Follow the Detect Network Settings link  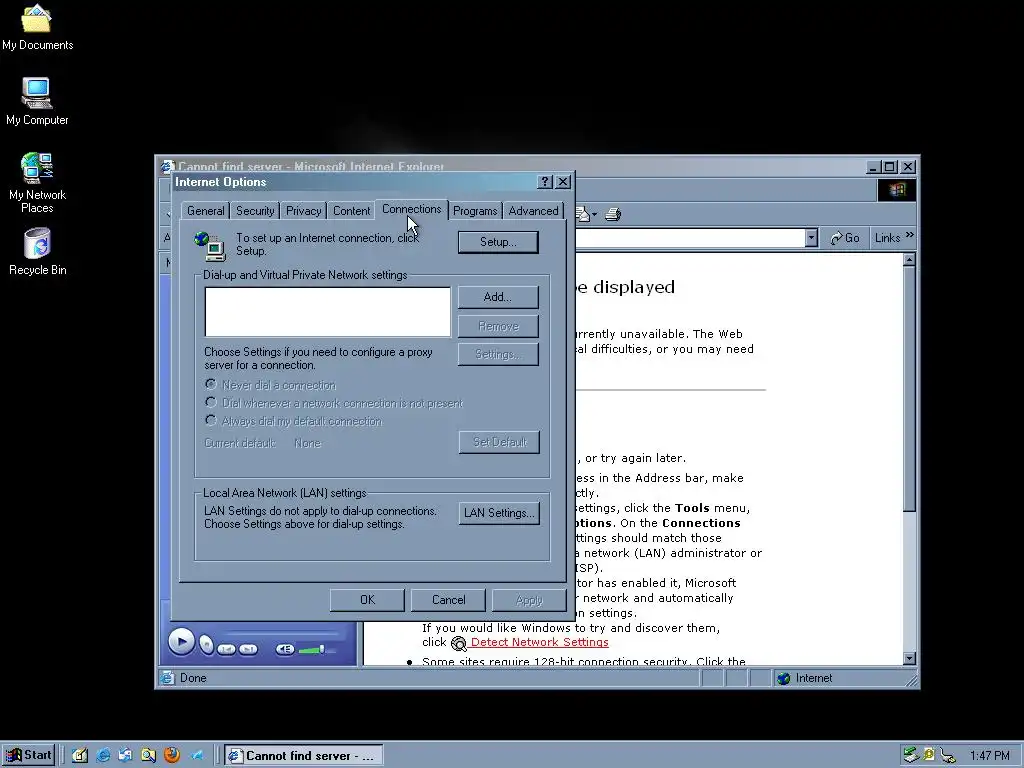coord(539,643)
